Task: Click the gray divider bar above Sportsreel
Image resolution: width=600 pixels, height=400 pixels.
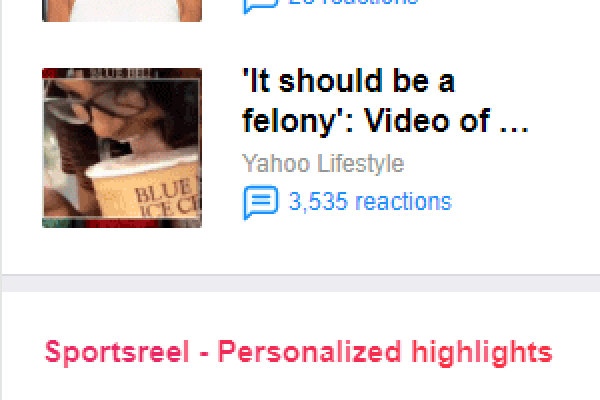Action: point(301,283)
